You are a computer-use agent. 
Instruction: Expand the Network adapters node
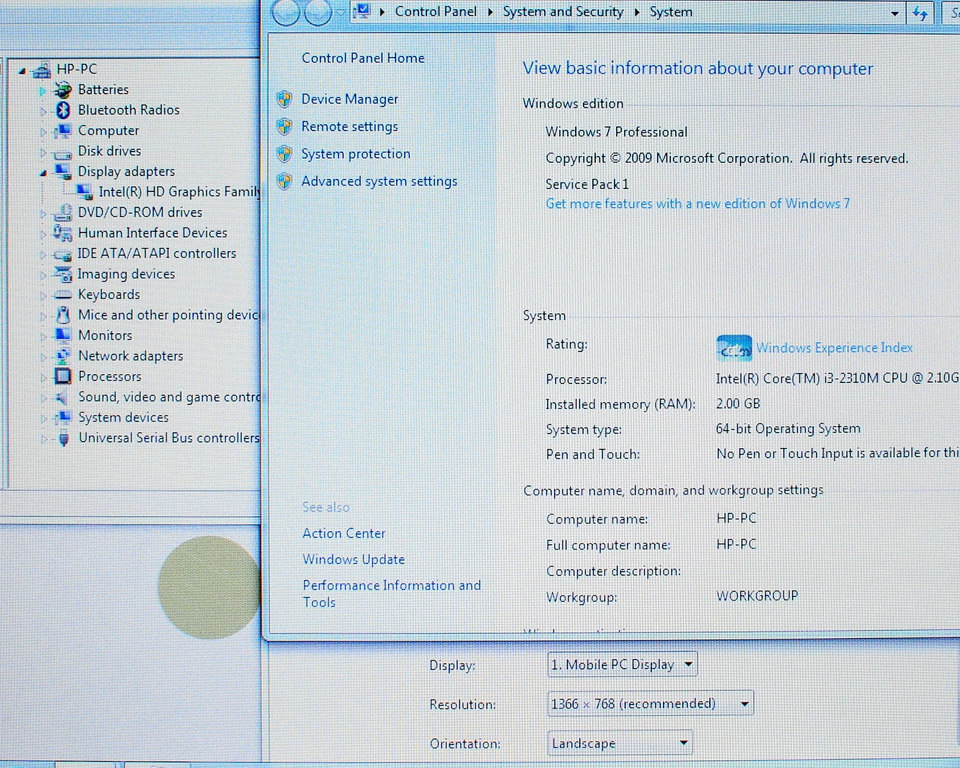[42, 357]
